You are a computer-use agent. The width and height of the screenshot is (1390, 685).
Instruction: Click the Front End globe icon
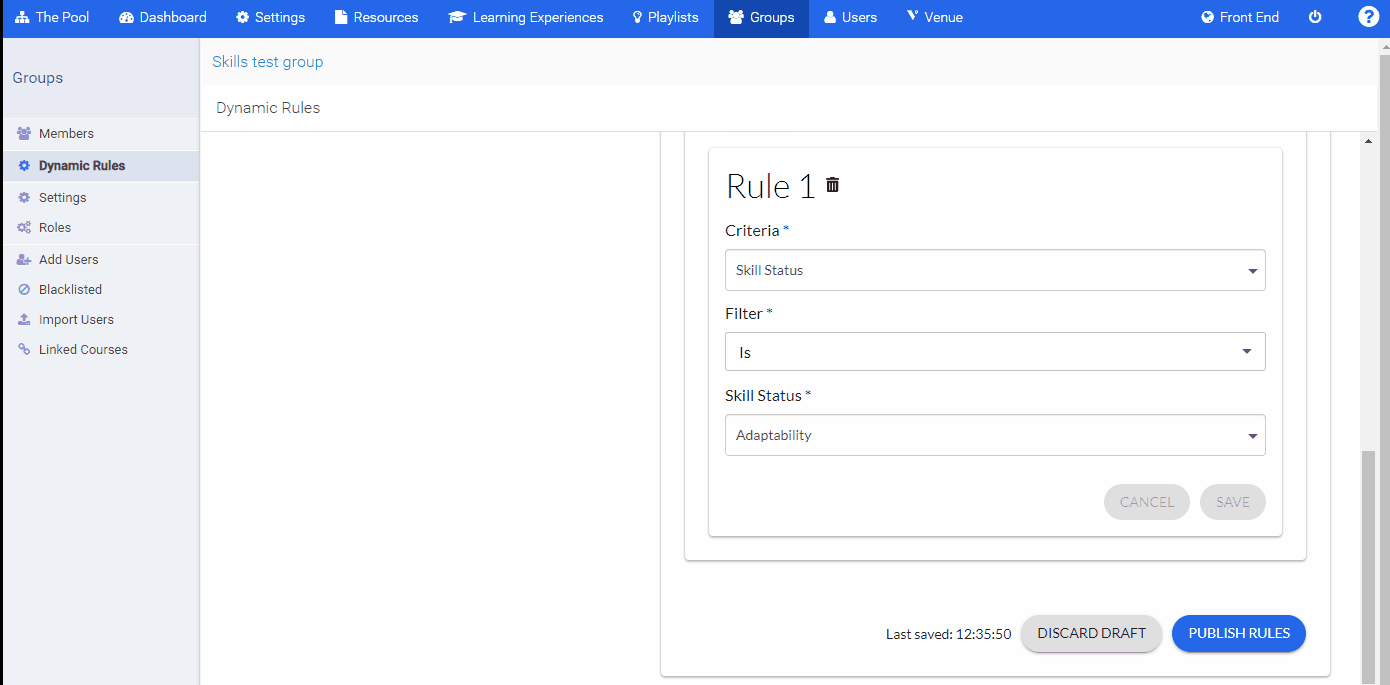1206,16
